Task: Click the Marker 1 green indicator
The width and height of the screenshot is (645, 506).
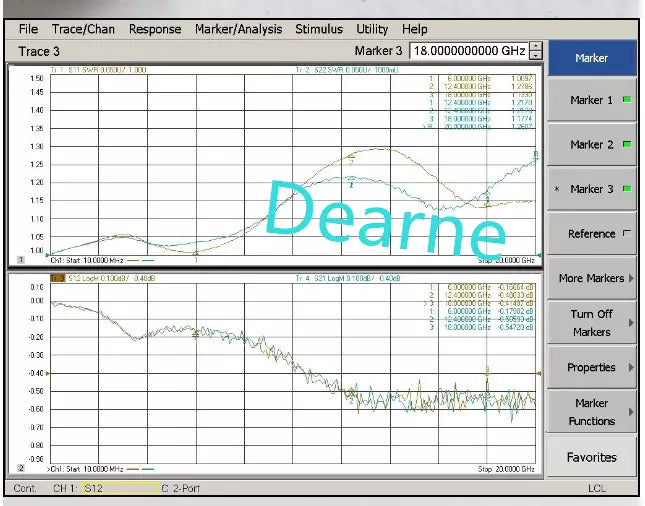Action: point(627,100)
